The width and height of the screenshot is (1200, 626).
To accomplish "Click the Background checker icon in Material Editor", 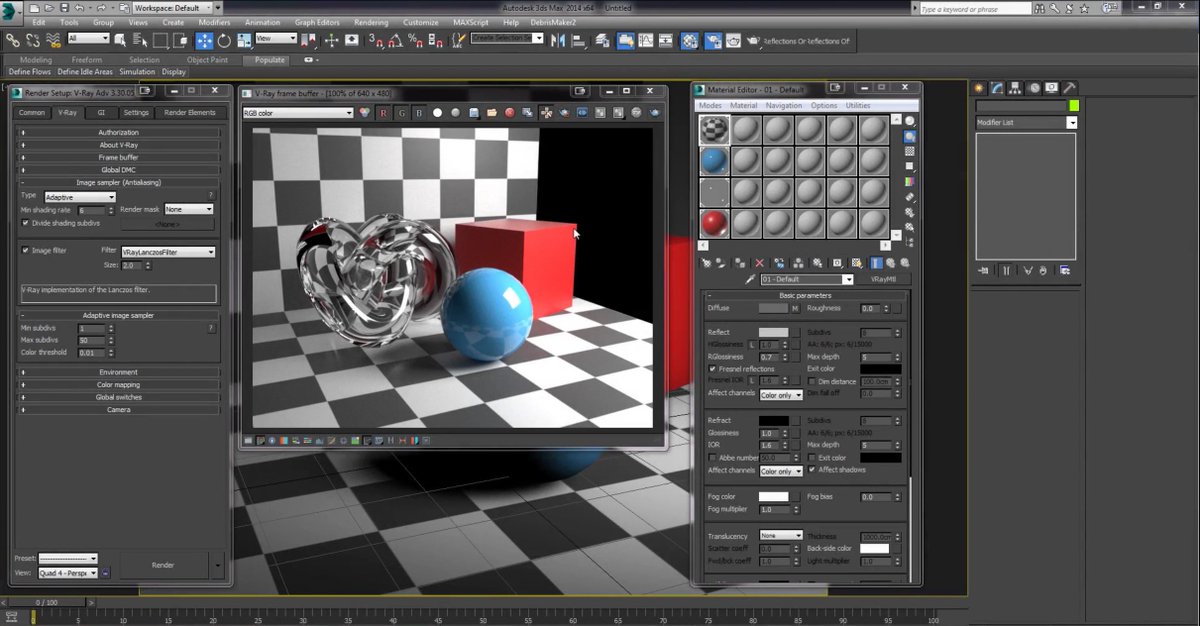I will (x=910, y=153).
